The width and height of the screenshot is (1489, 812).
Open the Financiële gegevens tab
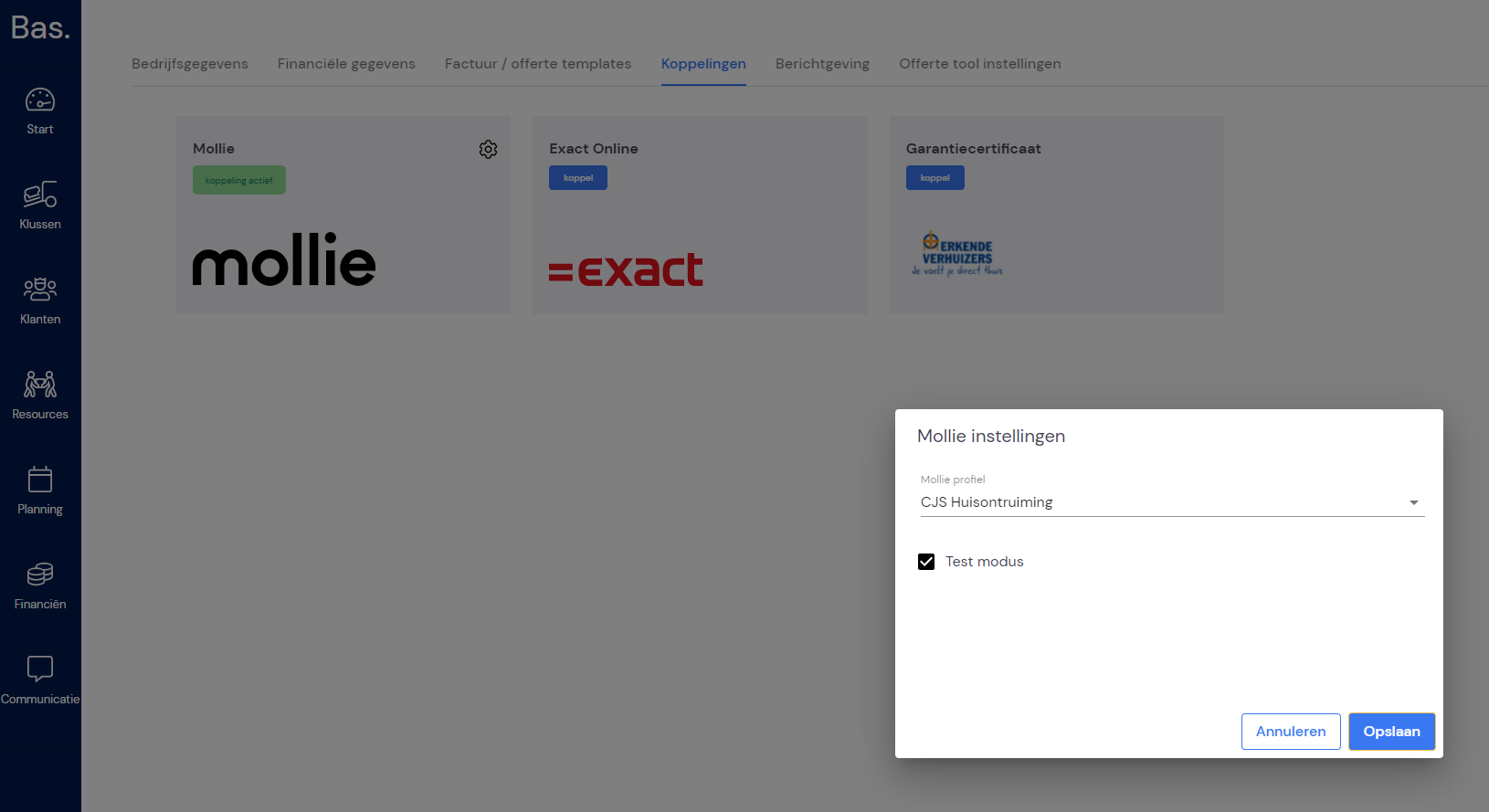pos(346,64)
